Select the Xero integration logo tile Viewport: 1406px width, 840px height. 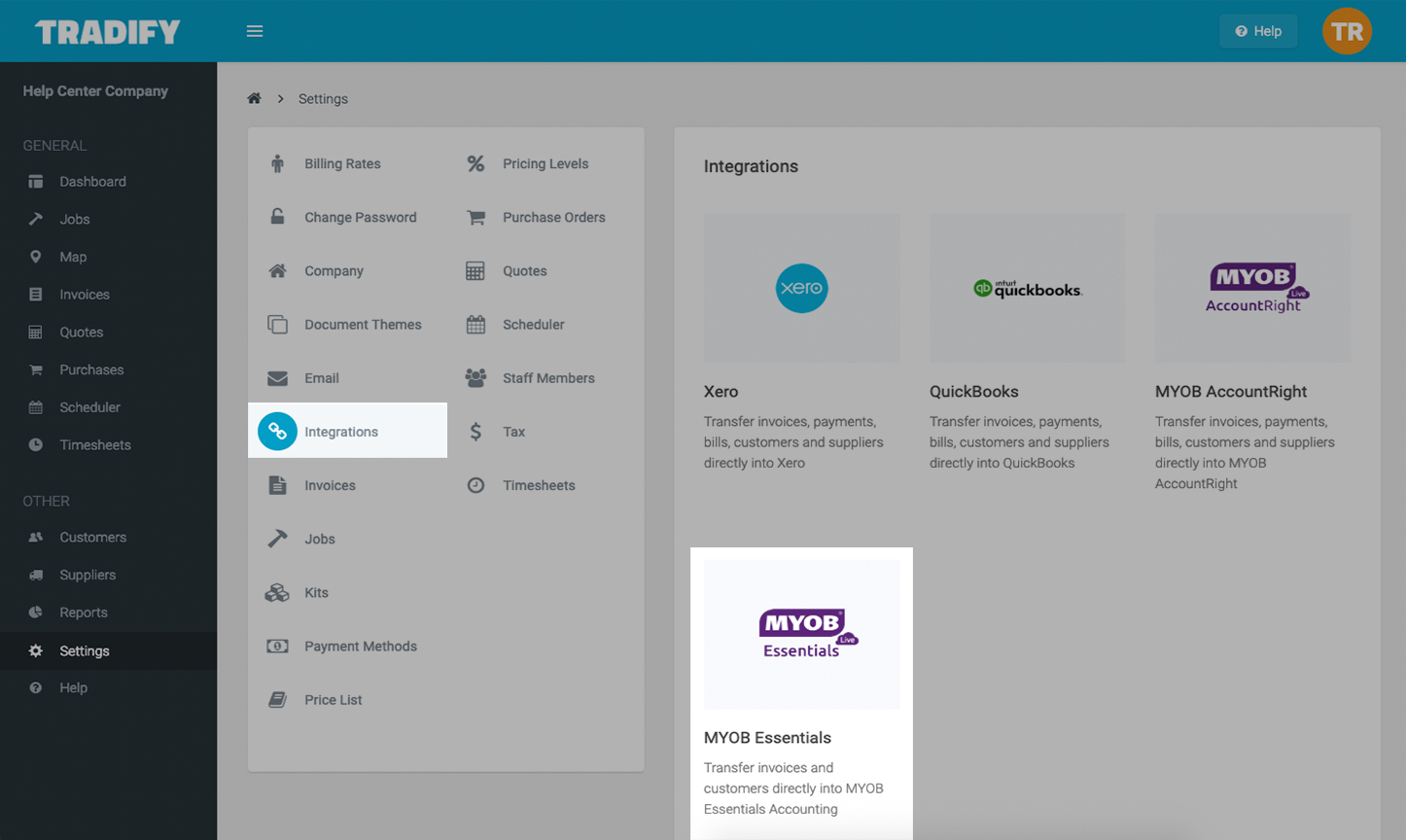(x=801, y=288)
